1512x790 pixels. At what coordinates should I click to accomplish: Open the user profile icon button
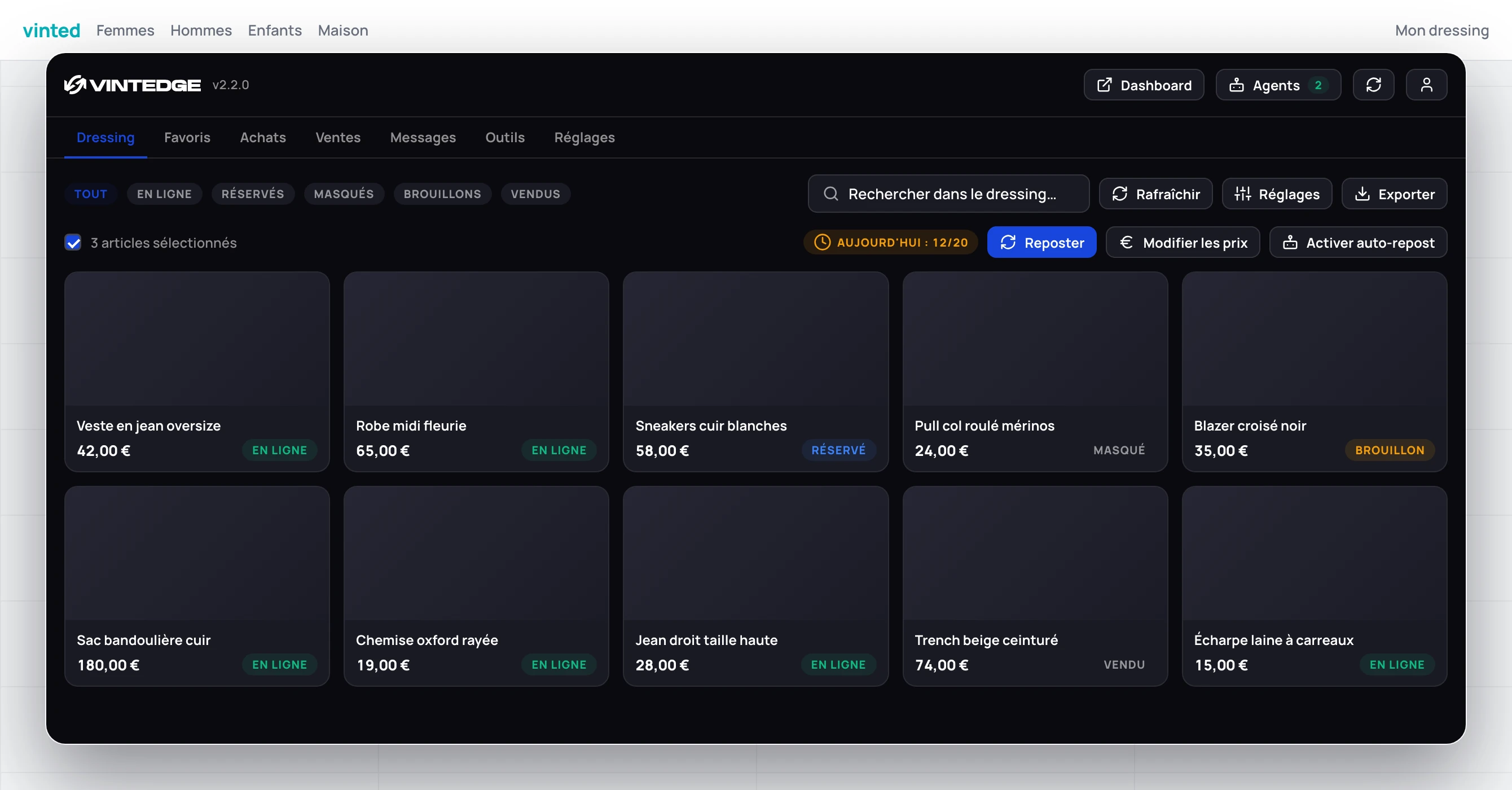[x=1426, y=85]
